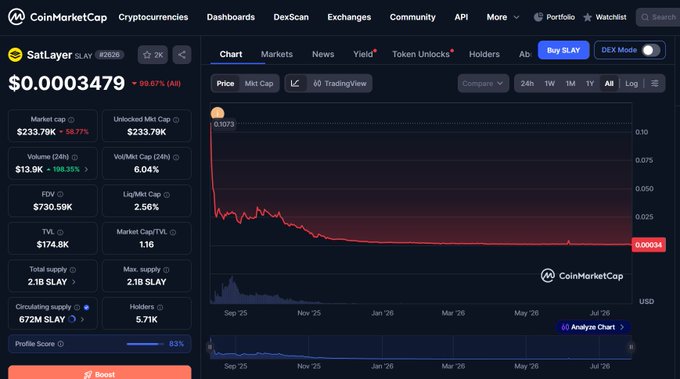The image size is (680, 379).
Task: Add SatLayer to watchlist (star 2K)
Action: point(153,55)
